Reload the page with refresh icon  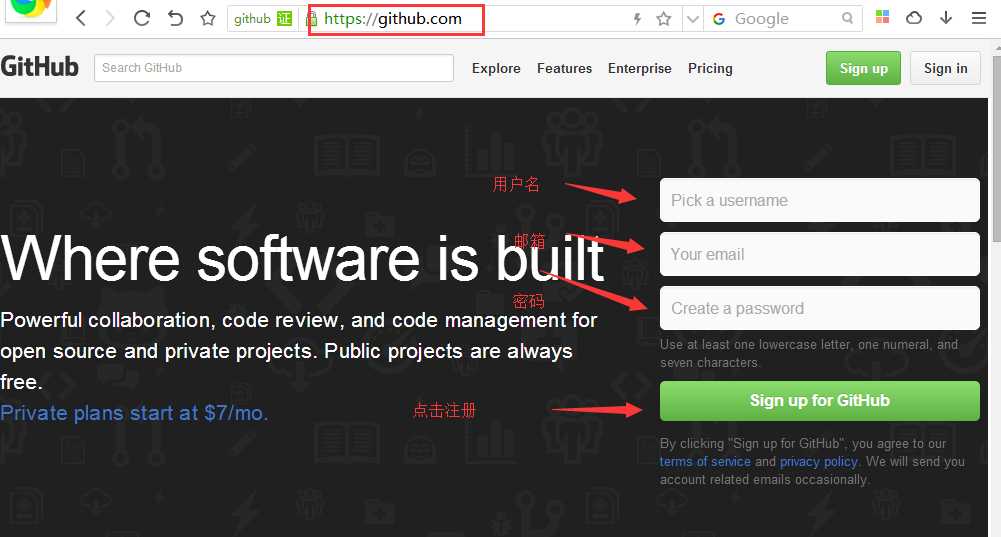(142, 19)
